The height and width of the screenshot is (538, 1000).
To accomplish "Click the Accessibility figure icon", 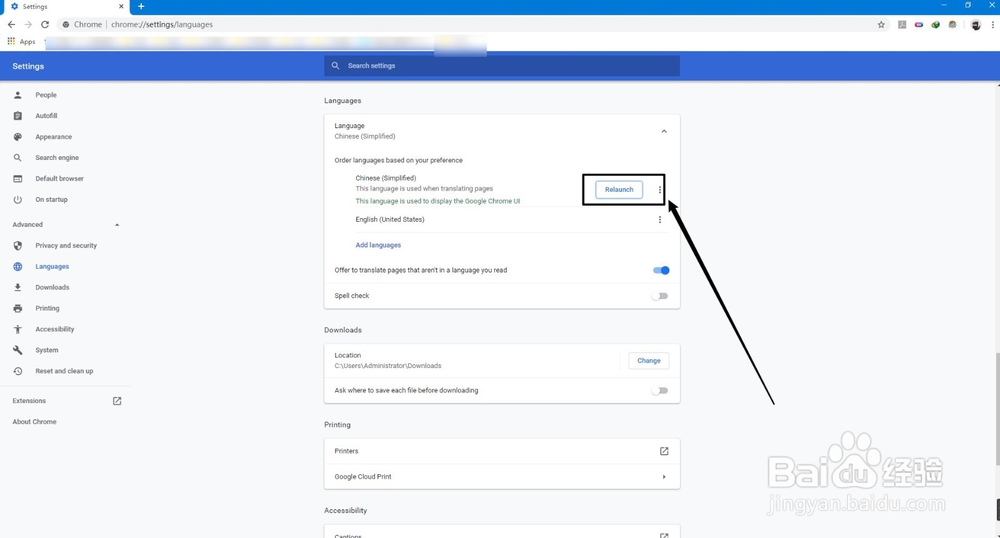I will click(18, 330).
